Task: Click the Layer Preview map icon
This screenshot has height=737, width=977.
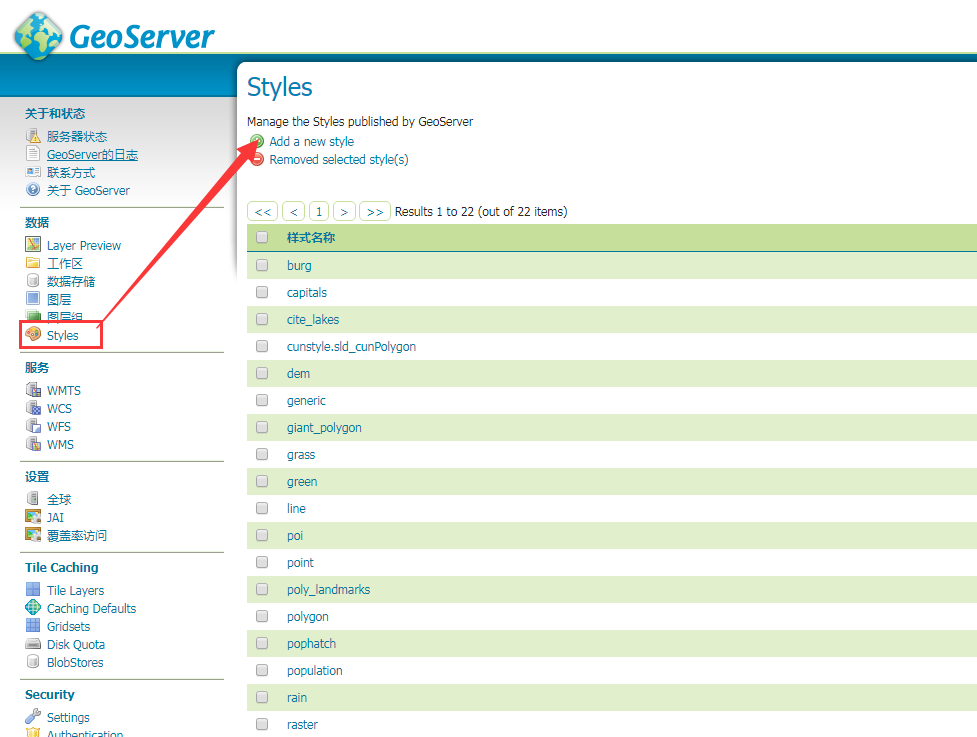Action: click(x=33, y=244)
